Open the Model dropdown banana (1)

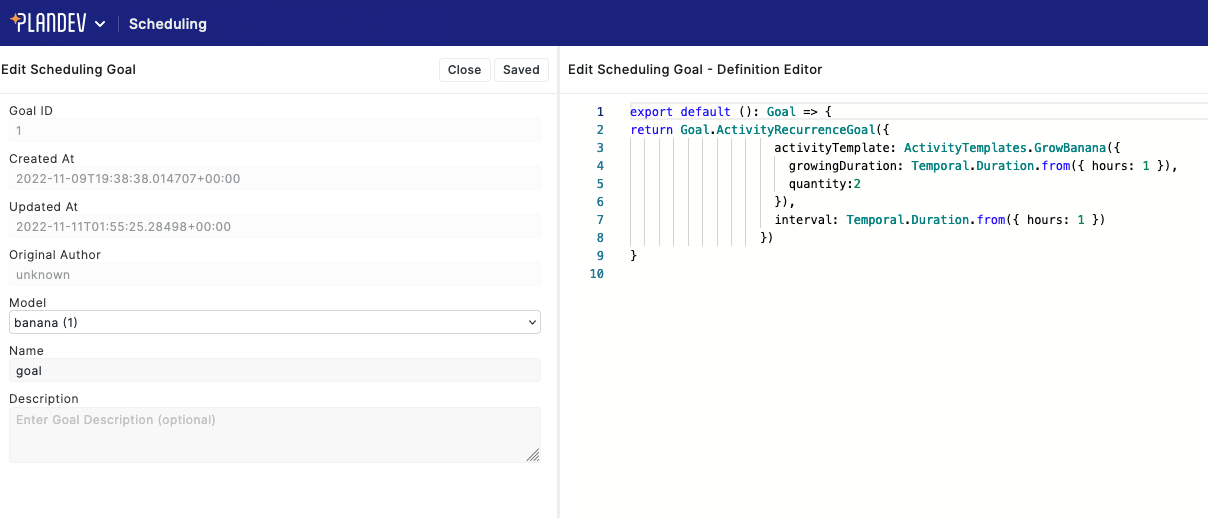(275, 322)
